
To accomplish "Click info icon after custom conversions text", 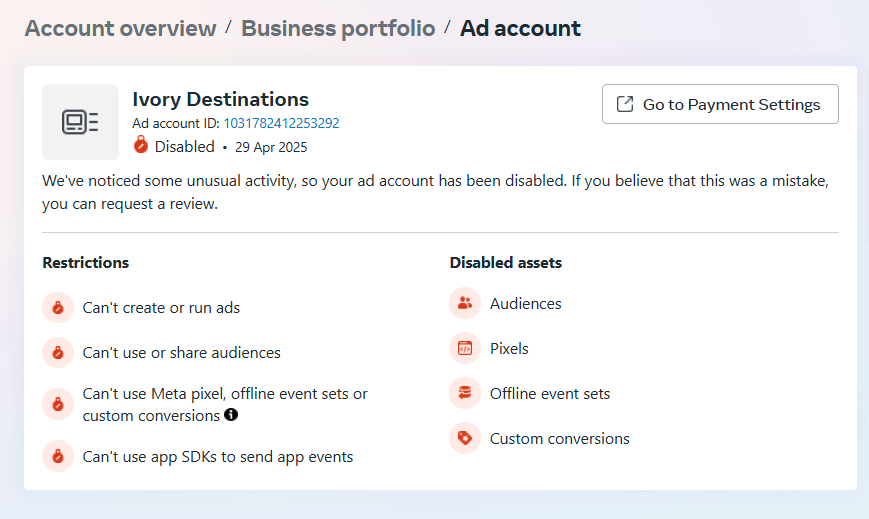I will pos(231,415).
